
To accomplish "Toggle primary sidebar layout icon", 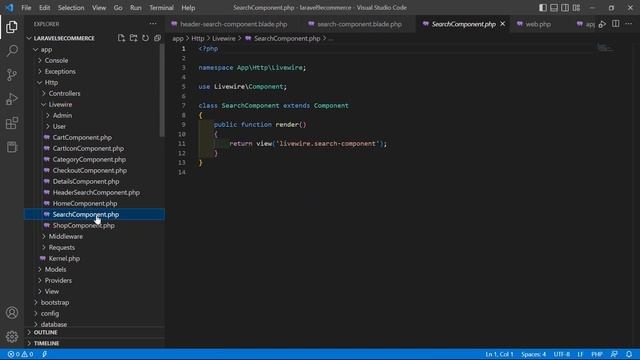I will coord(542,8).
